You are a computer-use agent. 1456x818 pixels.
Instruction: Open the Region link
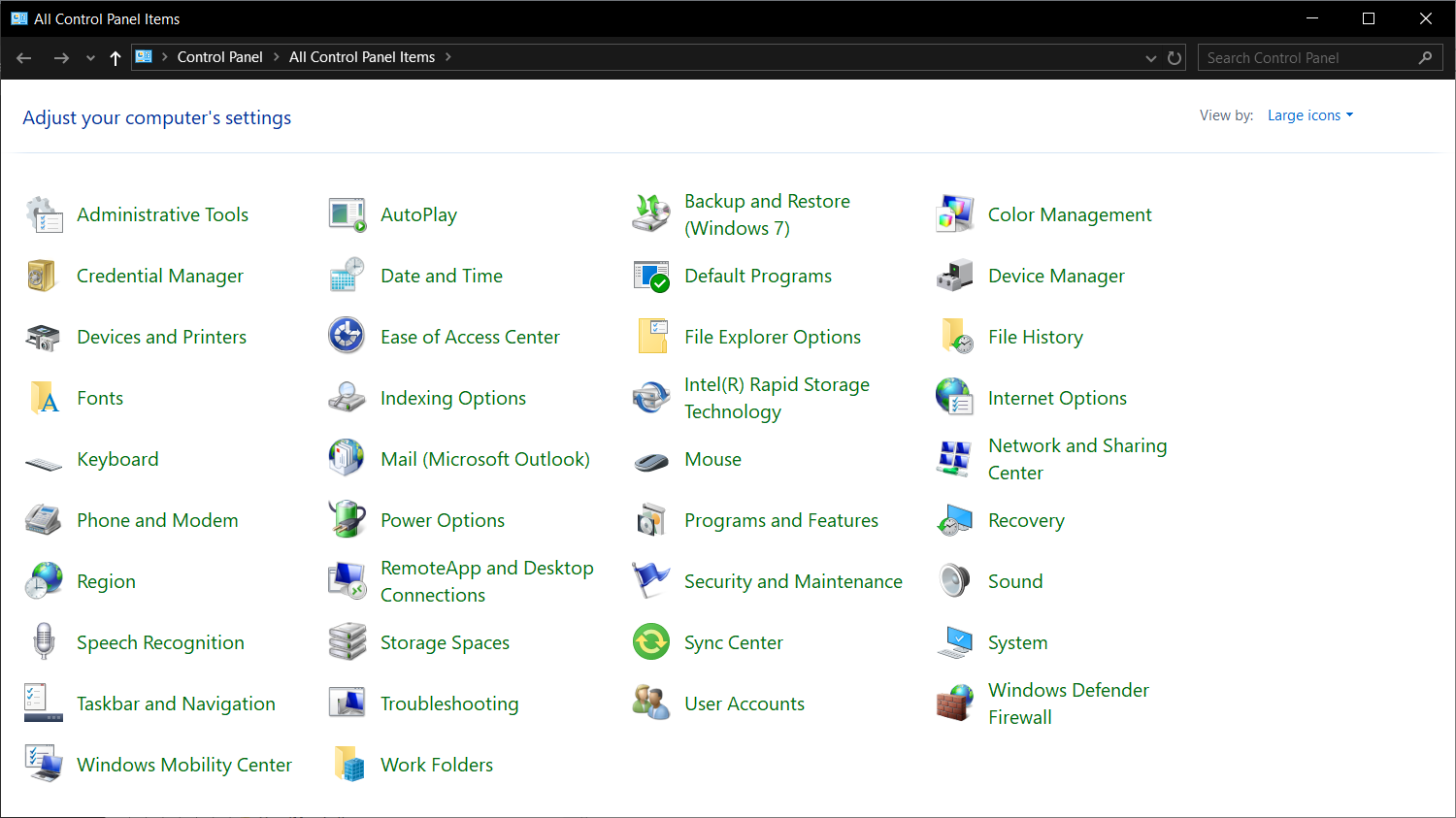(x=107, y=581)
